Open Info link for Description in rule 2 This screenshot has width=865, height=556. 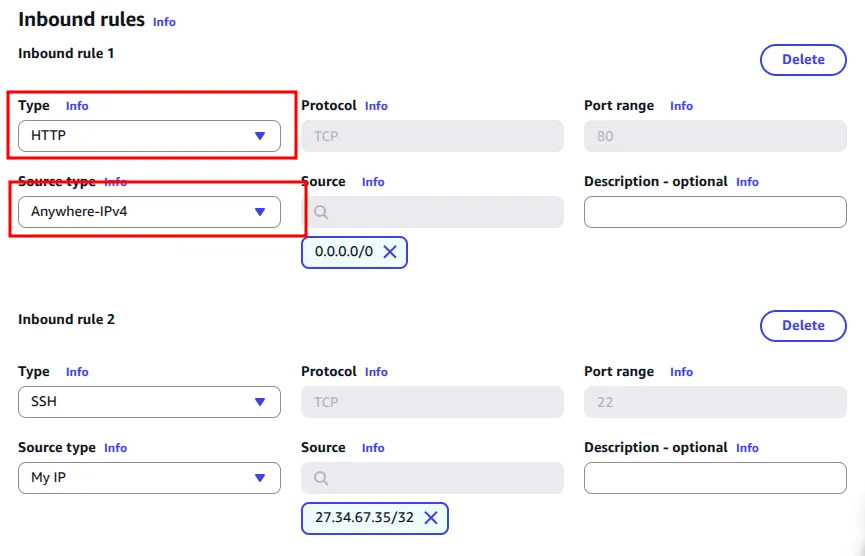[747, 448]
